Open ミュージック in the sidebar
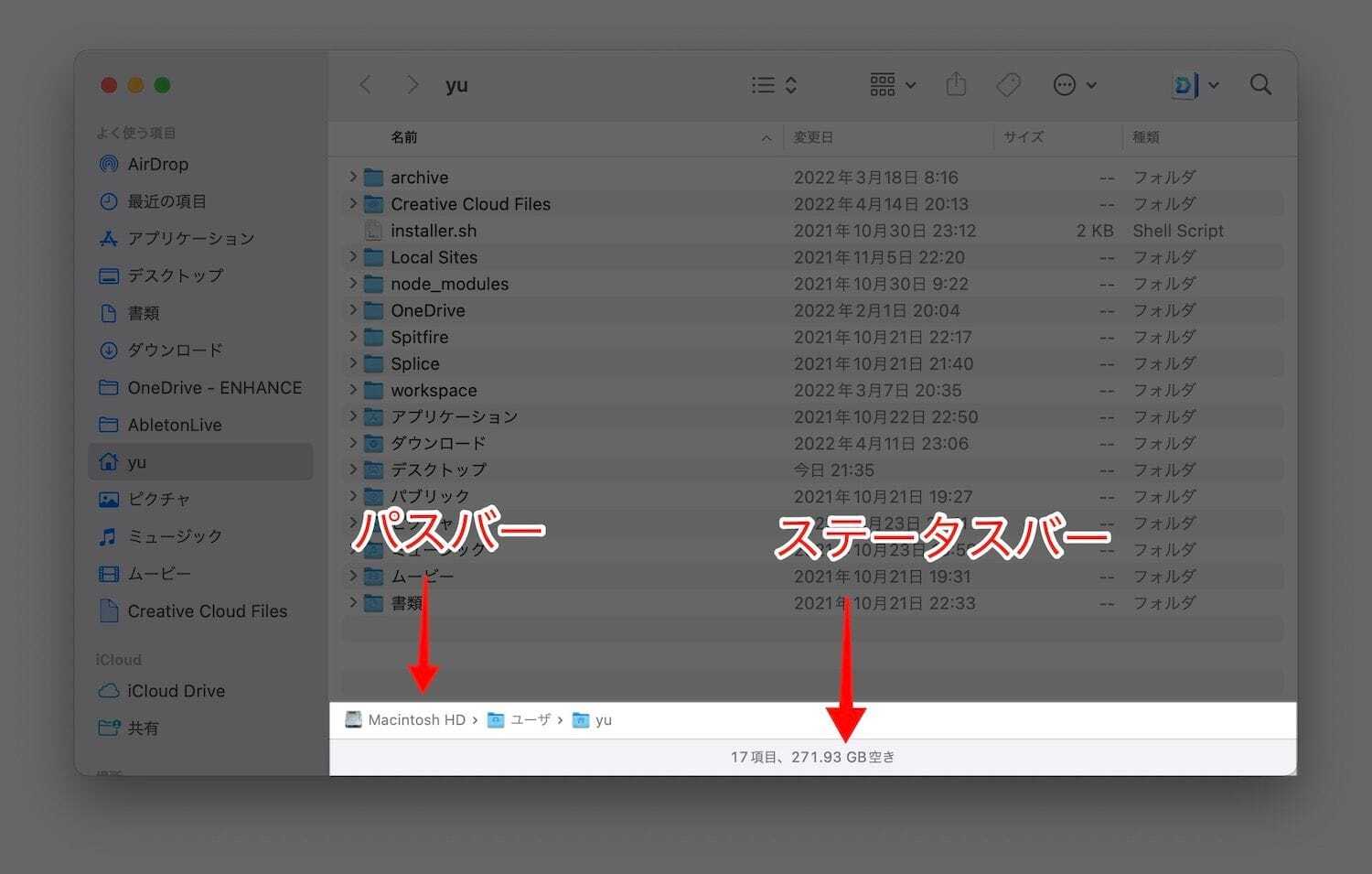The image size is (1372, 874). pos(200,536)
